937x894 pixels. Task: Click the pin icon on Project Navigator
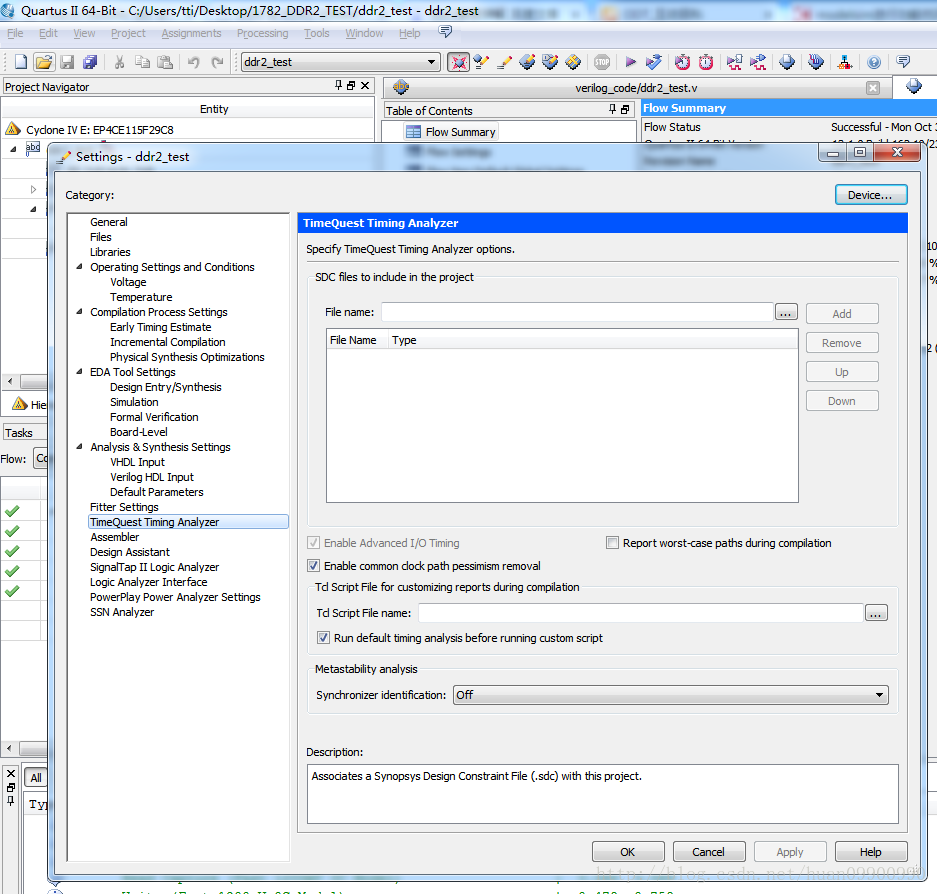[x=338, y=85]
